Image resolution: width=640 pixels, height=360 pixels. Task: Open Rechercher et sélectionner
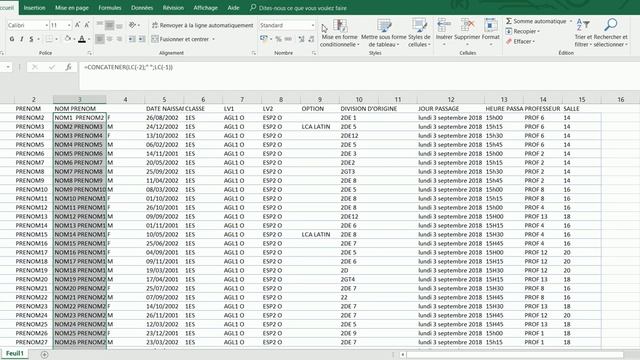click(611, 33)
